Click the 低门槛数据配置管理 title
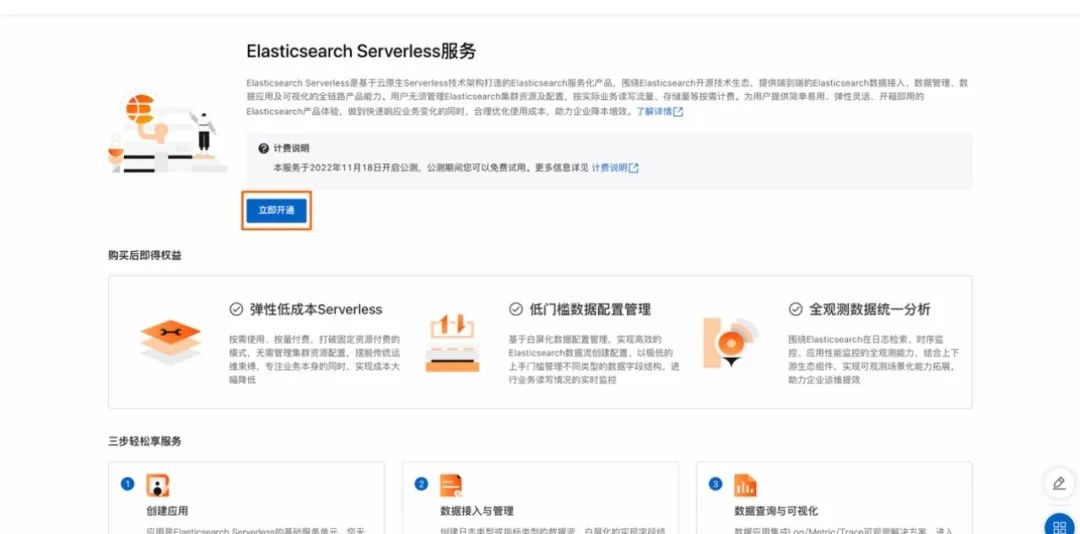1080x534 pixels. [x=590, y=309]
